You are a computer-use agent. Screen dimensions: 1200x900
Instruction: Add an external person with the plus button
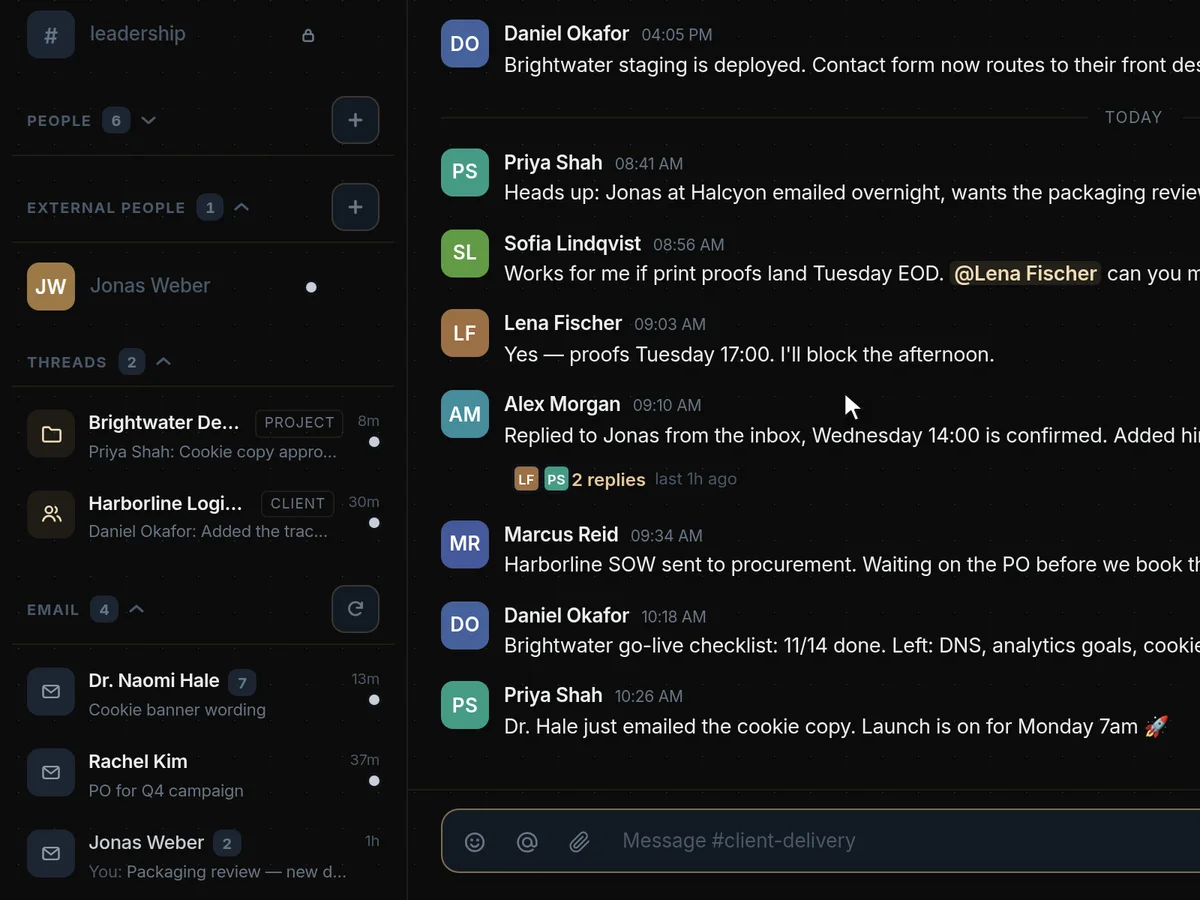[355, 207]
